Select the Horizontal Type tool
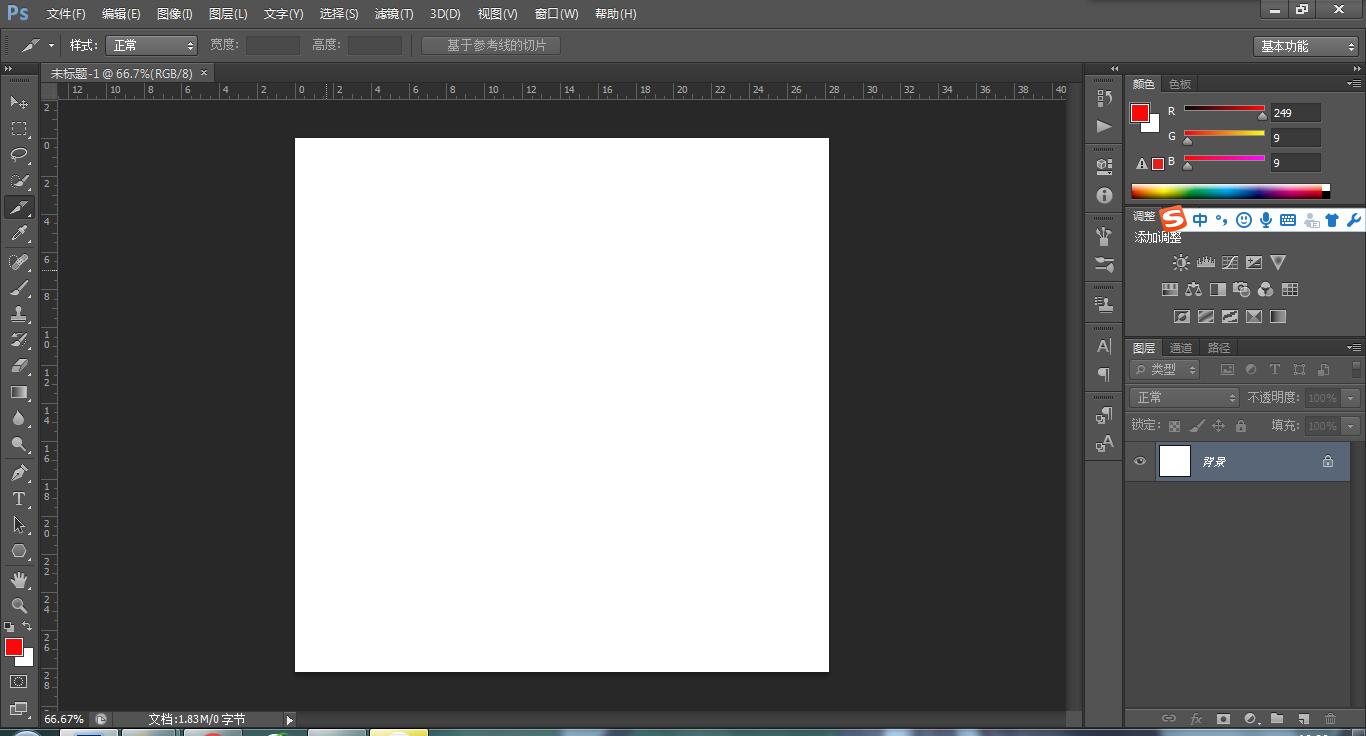 click(x=19, y=499)
